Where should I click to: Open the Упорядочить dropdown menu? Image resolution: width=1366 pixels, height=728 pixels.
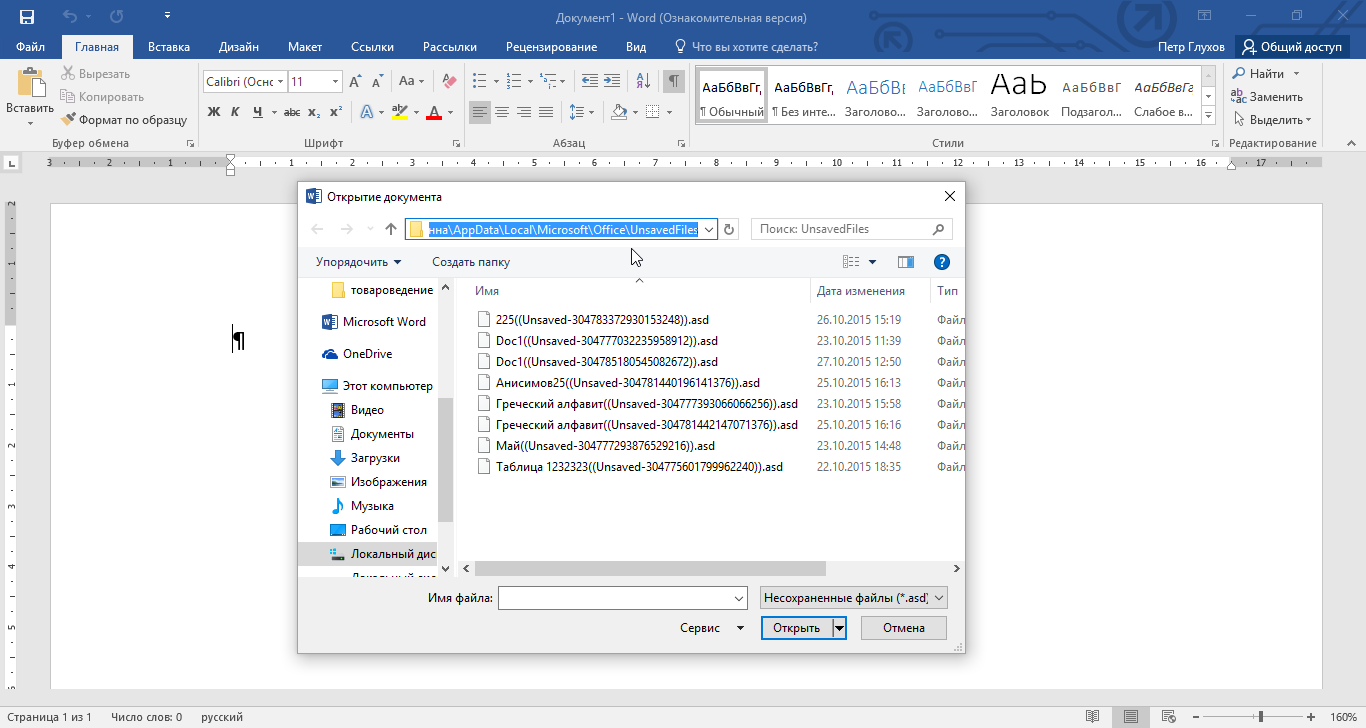[358, 262]
